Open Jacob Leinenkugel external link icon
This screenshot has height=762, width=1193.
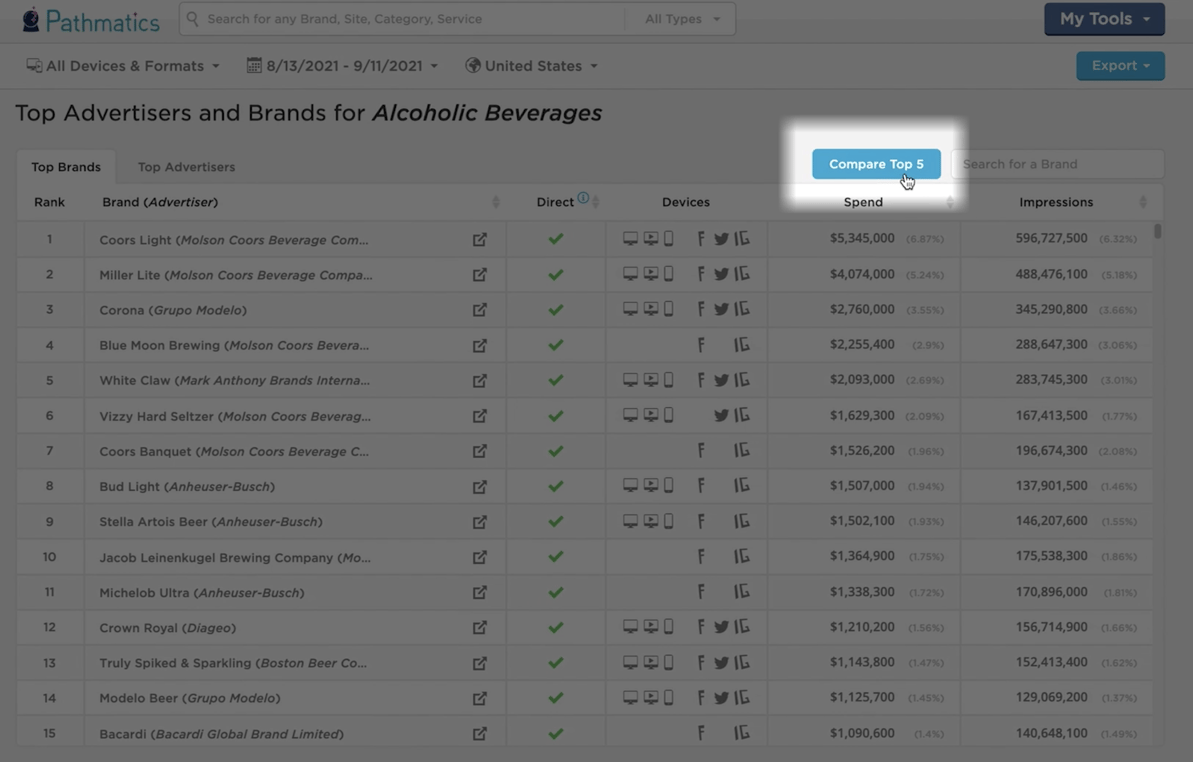pyautogui.click(x=479, y=557)
